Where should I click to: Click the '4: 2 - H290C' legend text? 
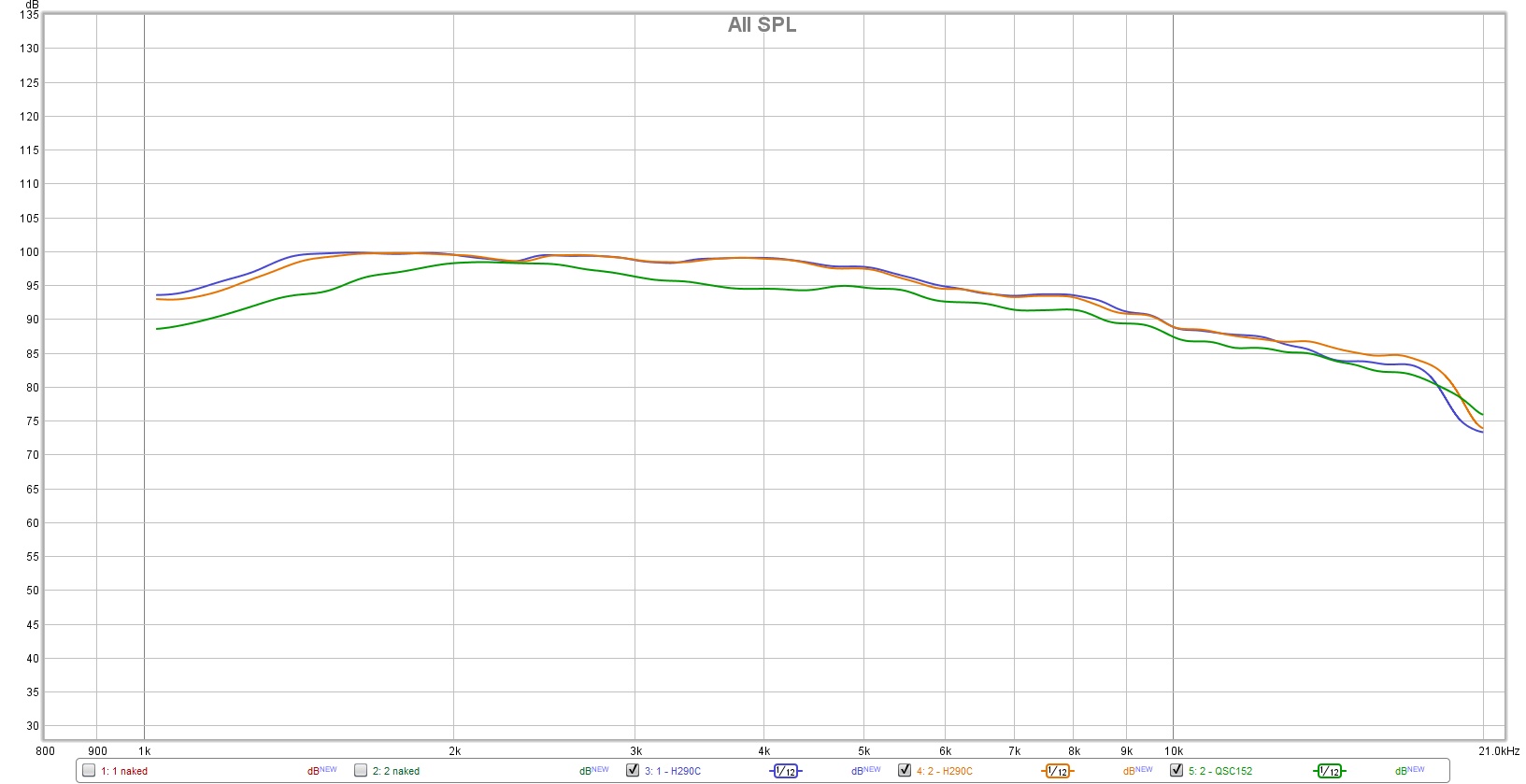click(944, 772)
